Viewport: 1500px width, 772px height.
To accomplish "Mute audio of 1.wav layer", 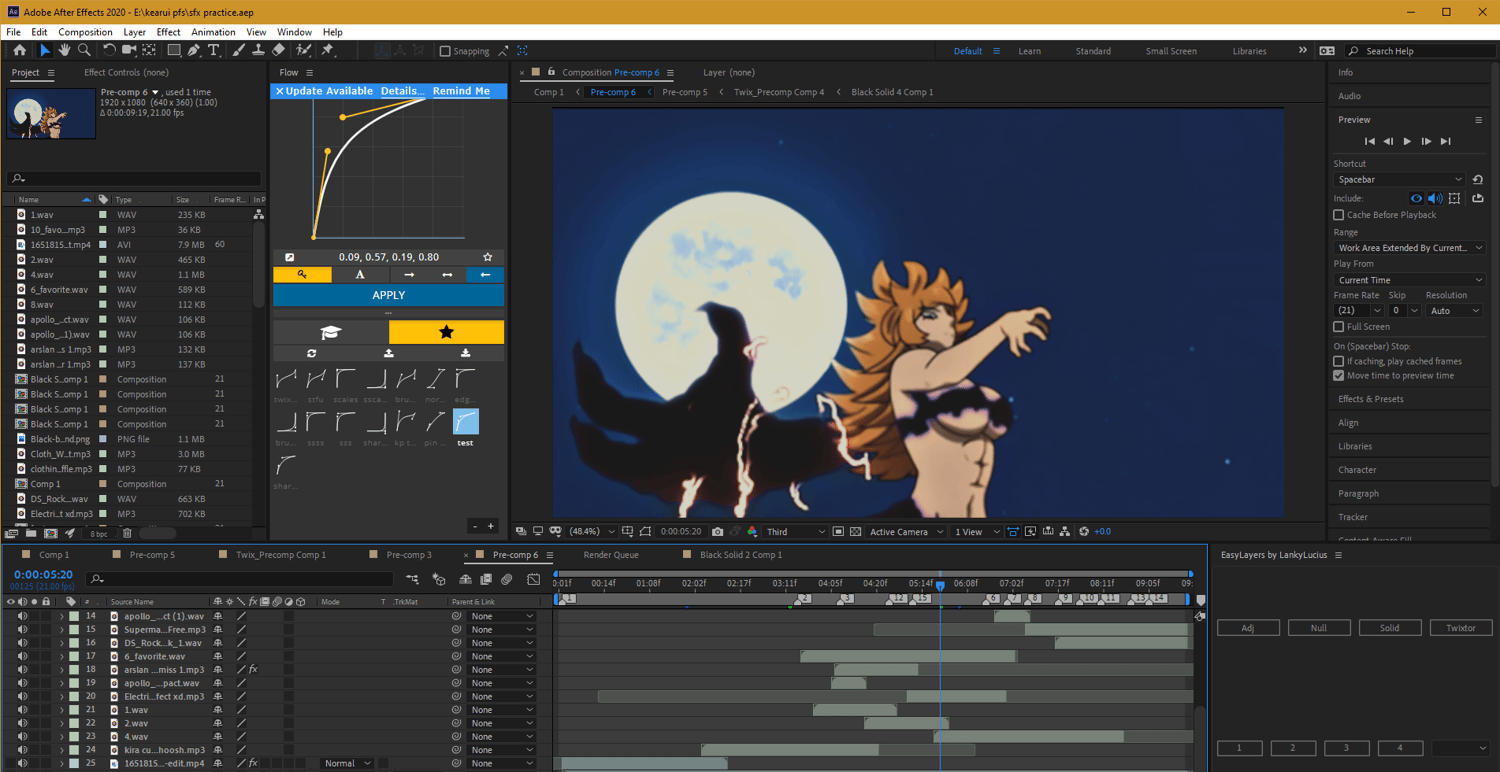I will (22, 710).
